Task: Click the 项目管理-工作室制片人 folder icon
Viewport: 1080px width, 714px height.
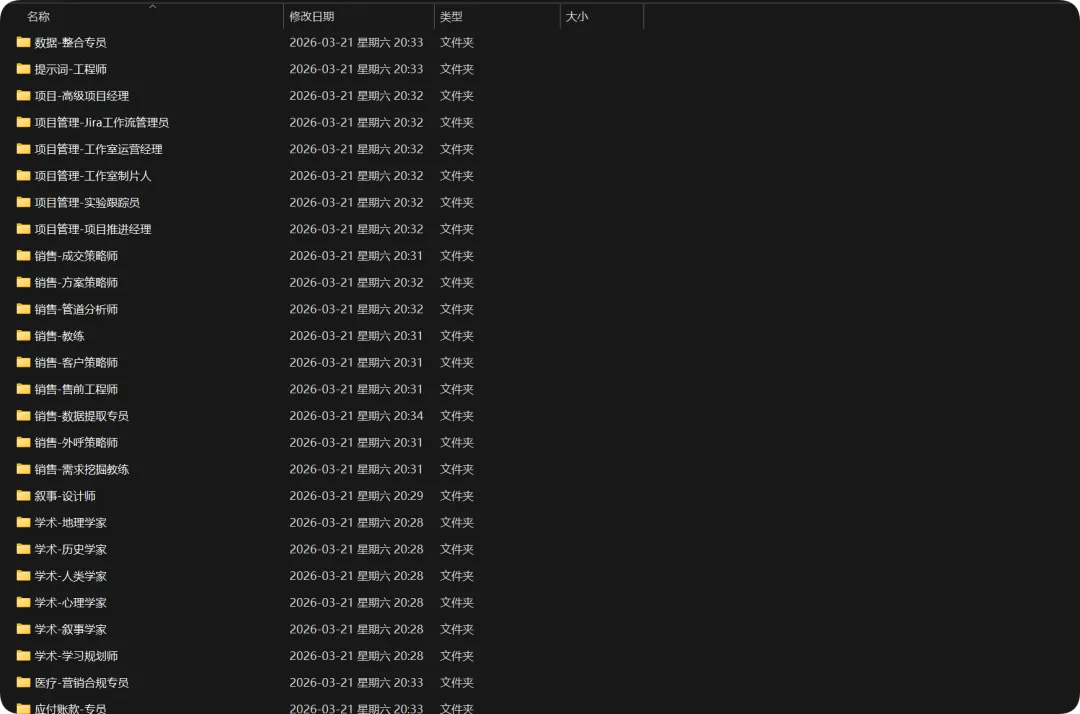Action: tap(23, 176)
